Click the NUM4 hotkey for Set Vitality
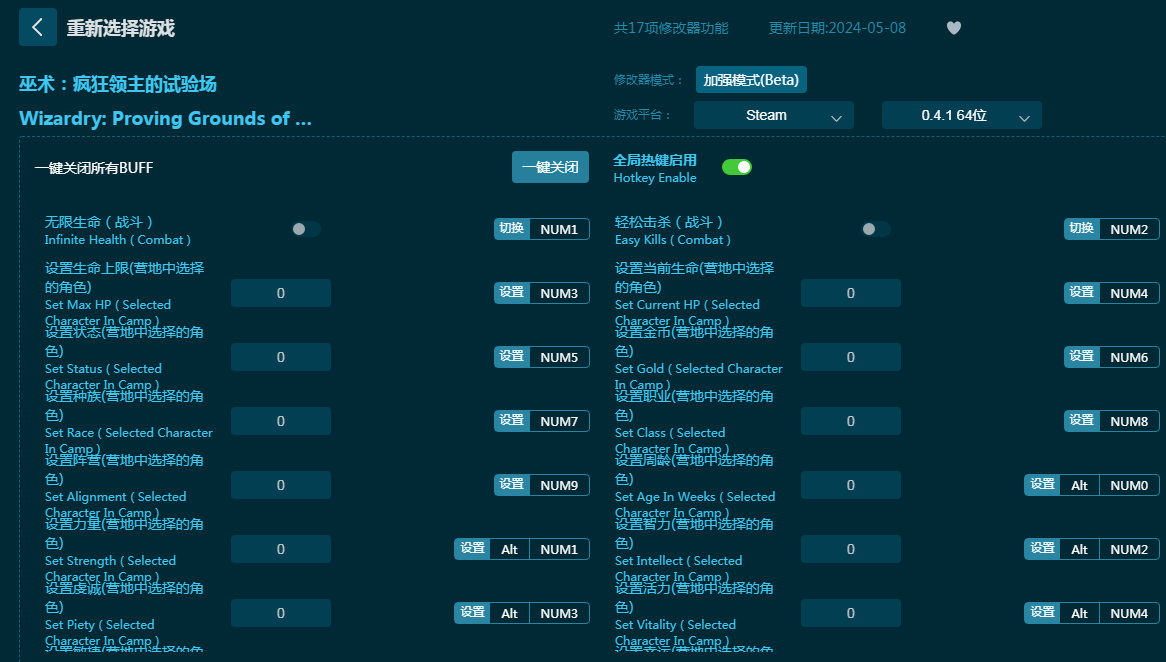The height and width of the screenshot is (662, 1166). click(1129, 613)
